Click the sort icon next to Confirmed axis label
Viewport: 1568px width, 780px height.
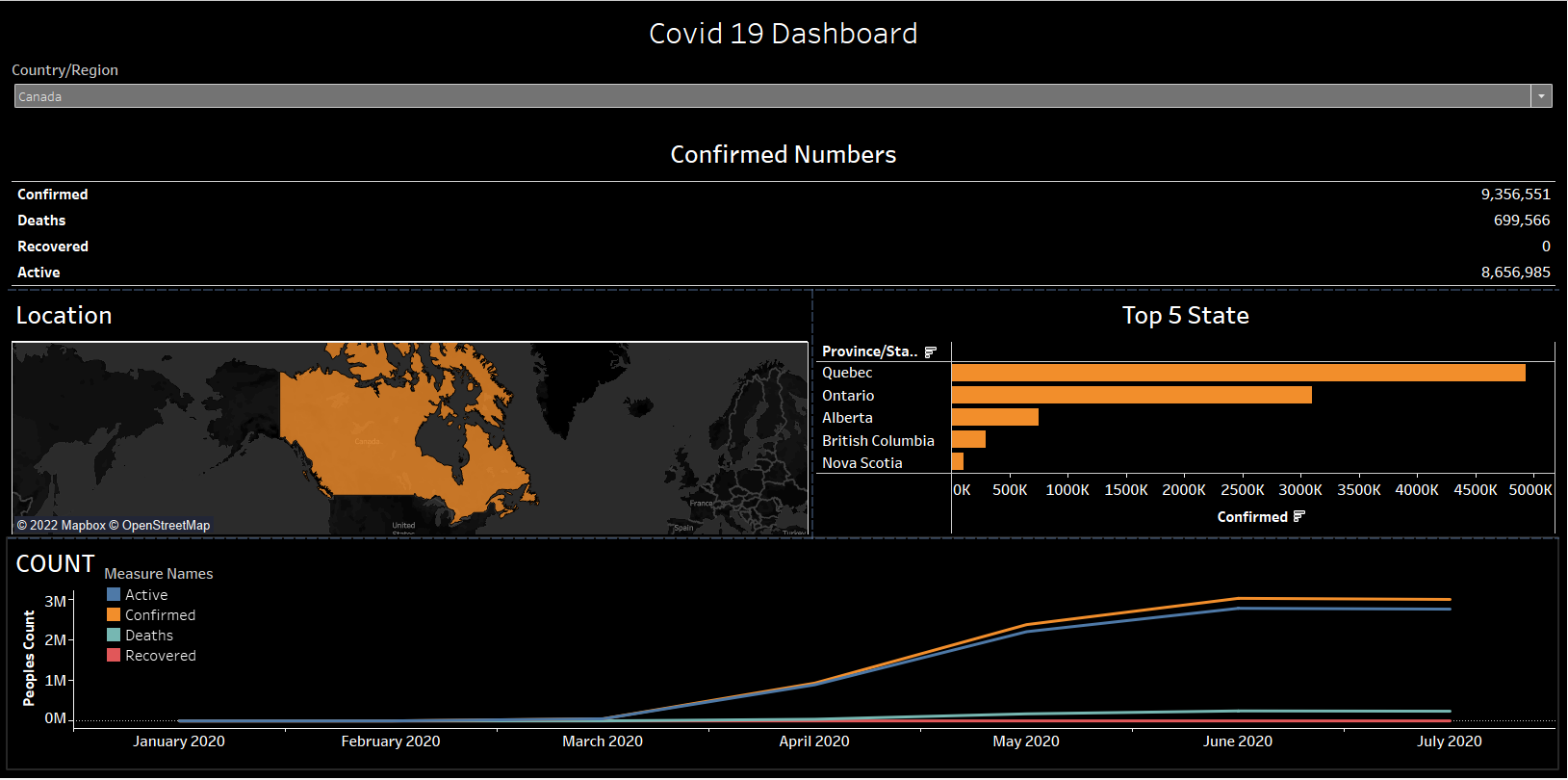[1298, 517]
